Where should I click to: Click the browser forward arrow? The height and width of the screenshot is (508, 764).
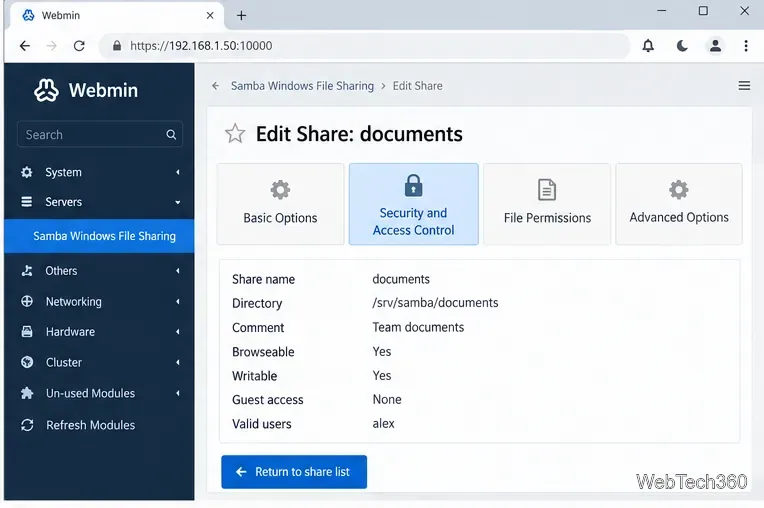tap(51, 46)
